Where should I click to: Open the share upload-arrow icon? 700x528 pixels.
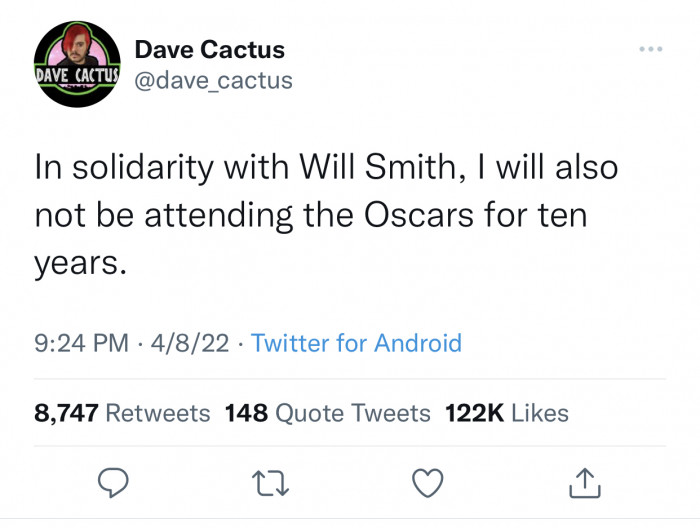[x=585, y=483]
